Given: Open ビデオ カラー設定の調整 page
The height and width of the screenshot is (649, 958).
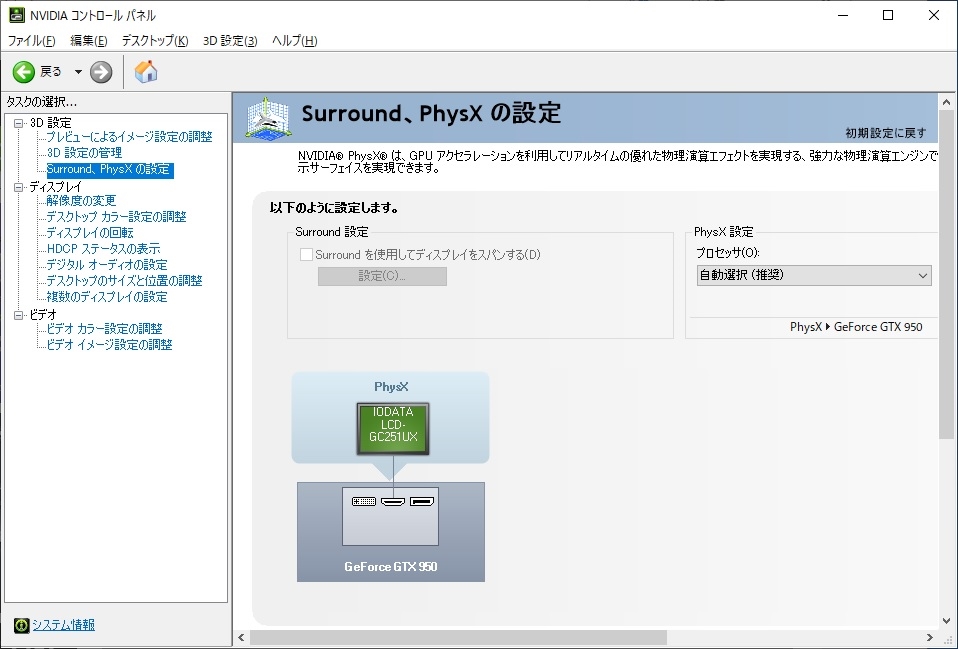Looking at the screenshot, I should coord(104,329).
